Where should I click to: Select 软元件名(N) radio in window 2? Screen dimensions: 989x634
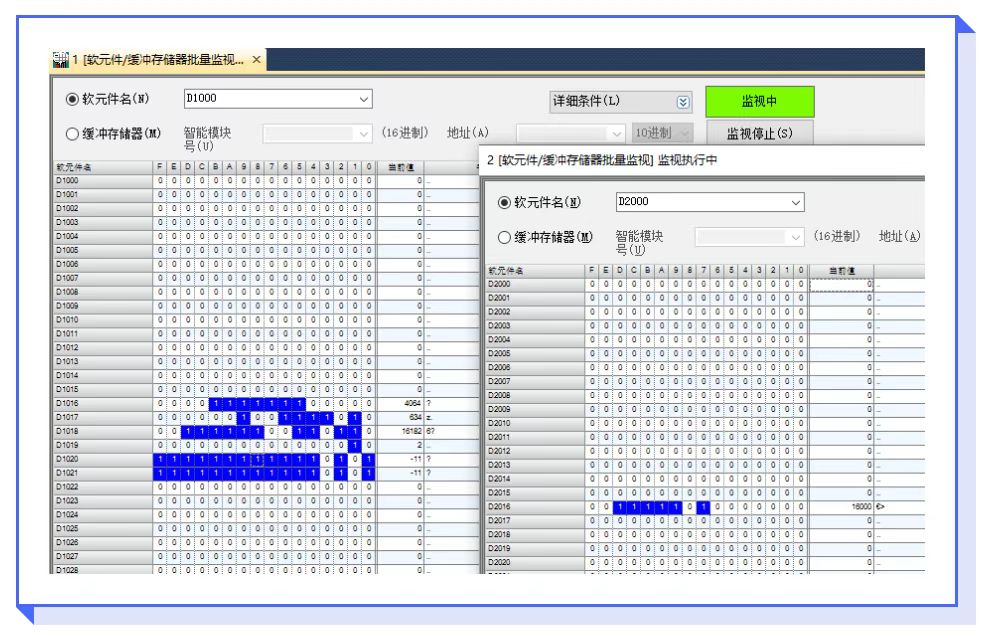tap(503, 203)
